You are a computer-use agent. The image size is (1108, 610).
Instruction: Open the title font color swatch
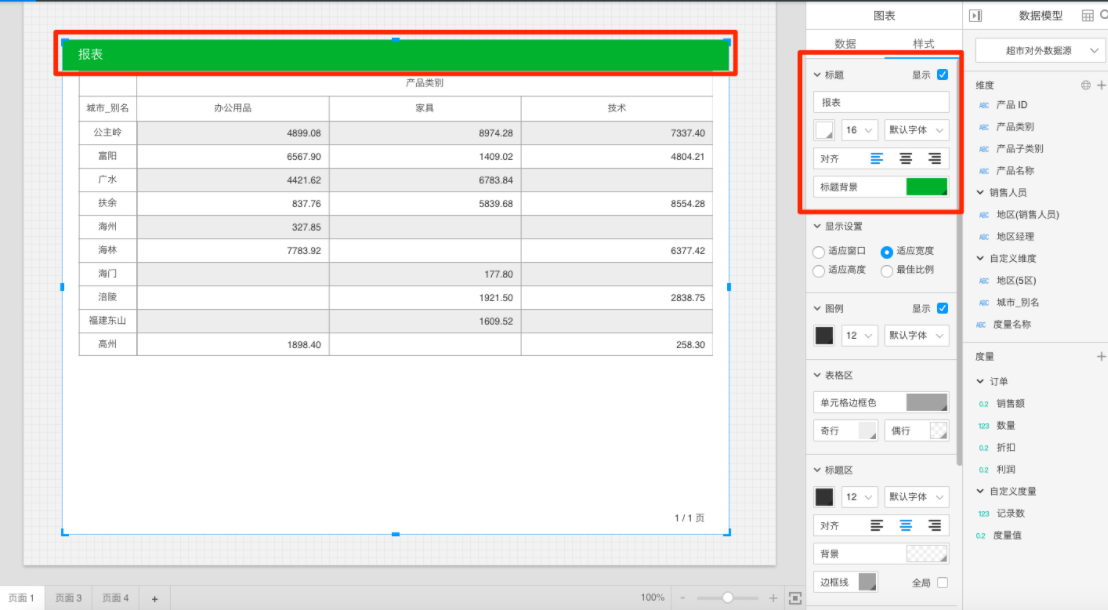824,130
